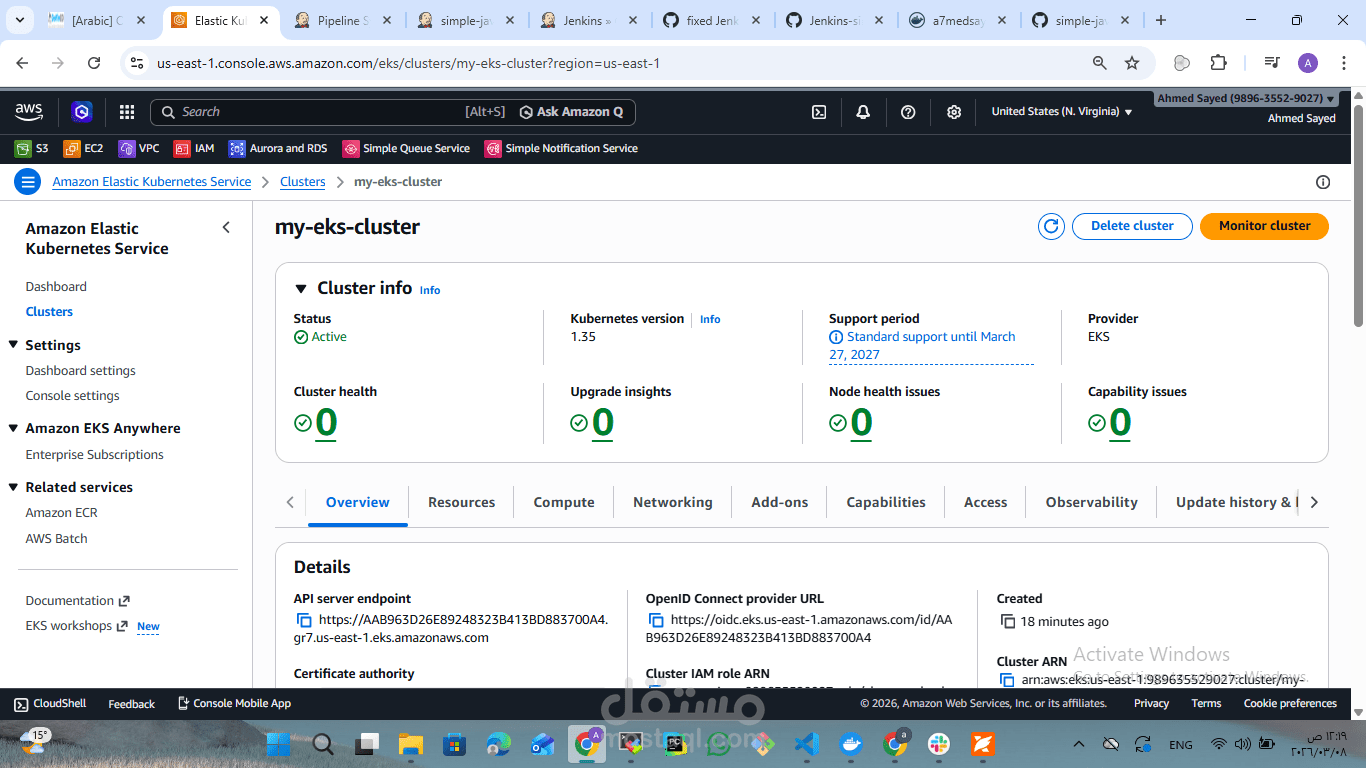Select the Overview tab
The height and width of the screenshot is (768, 1366).
[x=358, y=502]
